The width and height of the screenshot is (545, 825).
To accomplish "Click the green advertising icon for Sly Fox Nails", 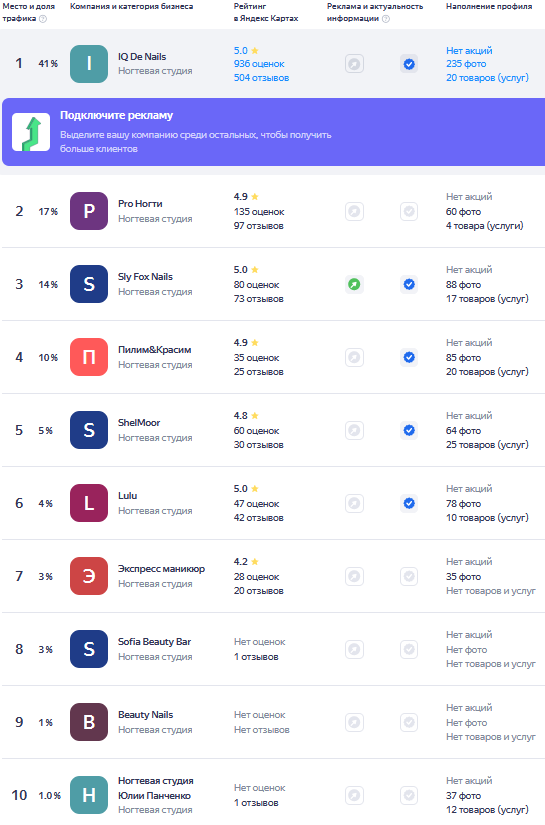I will [x=355, y=285].
